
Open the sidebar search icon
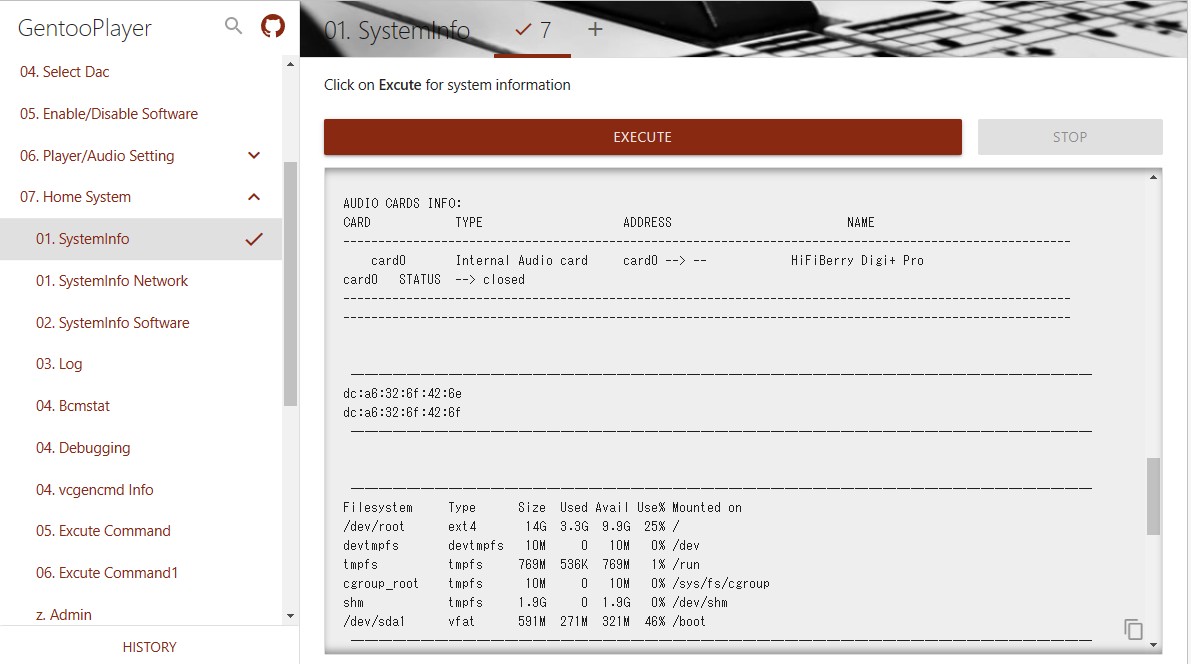(233, 26)
